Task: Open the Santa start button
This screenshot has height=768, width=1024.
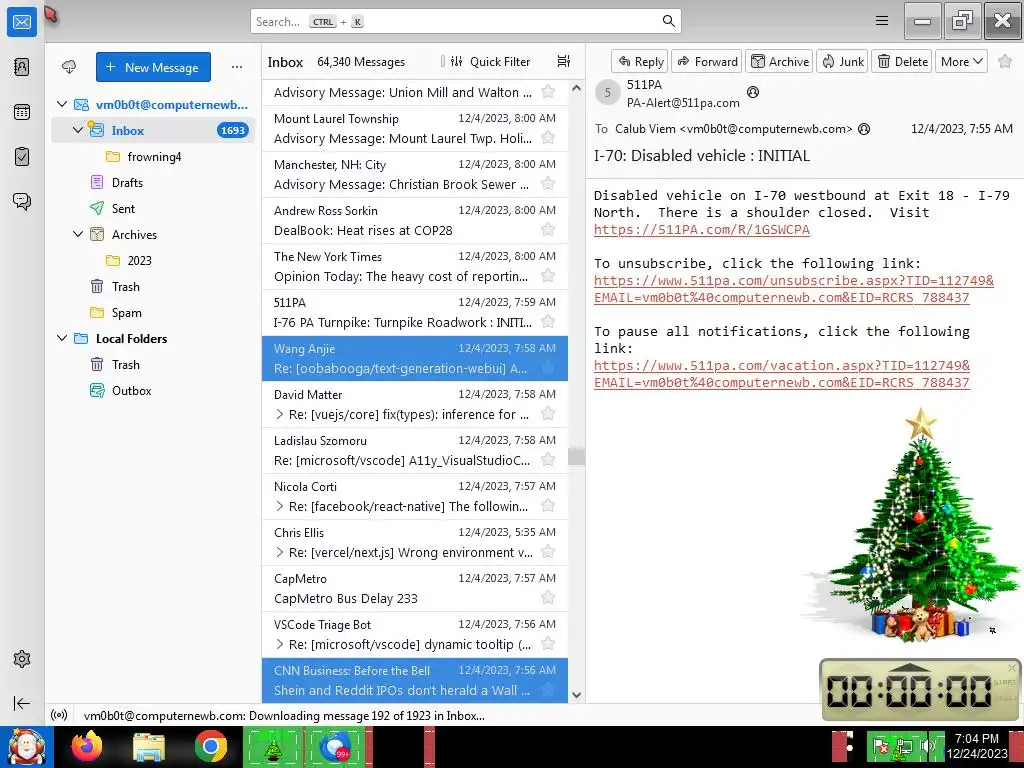Action: coord(26,746)
